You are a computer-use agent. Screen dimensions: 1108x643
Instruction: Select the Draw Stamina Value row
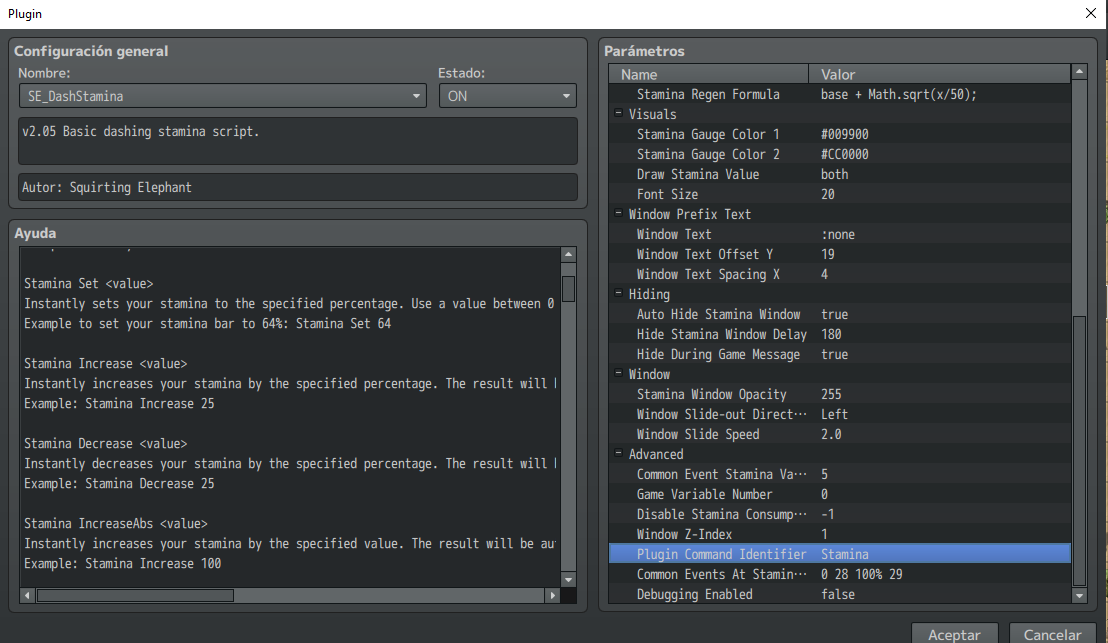(839, 174)
